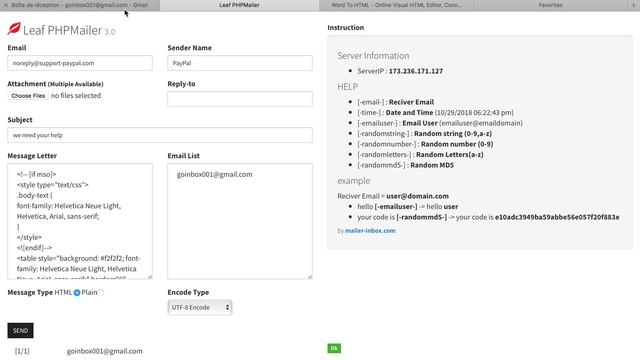Image resolution: width=640 pixels, height=360 pixels.
Task: Click the Choose Files attachment button
Action: [28, 96]
